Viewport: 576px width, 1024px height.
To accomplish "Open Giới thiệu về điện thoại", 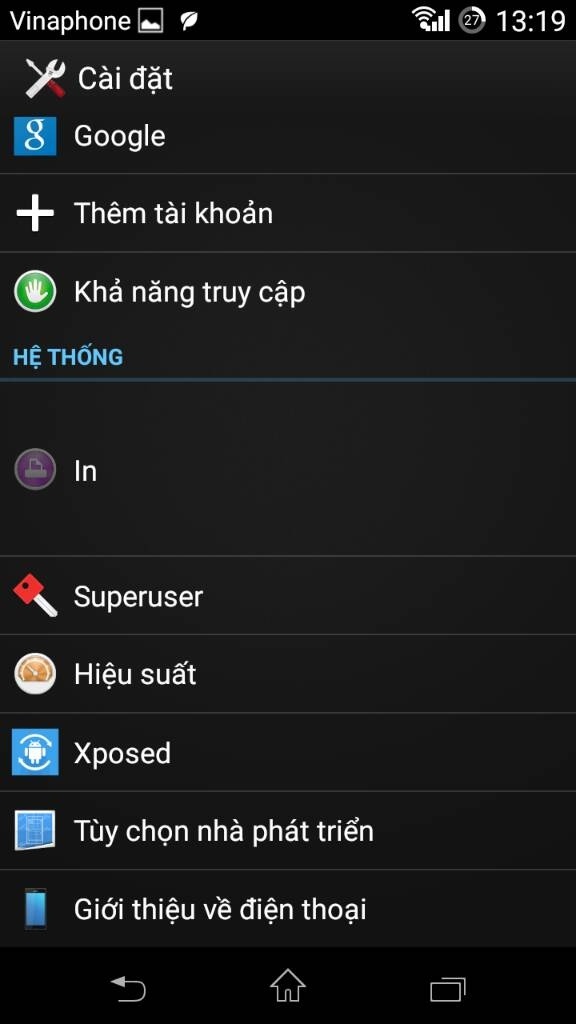I will click(288, 909).
